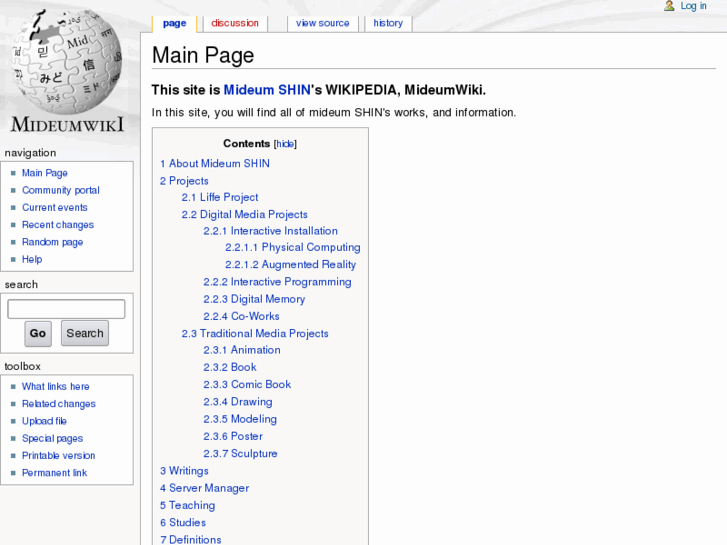Open Recent changes link
This screenshot has width=727, height=545.
pos(58,225)
